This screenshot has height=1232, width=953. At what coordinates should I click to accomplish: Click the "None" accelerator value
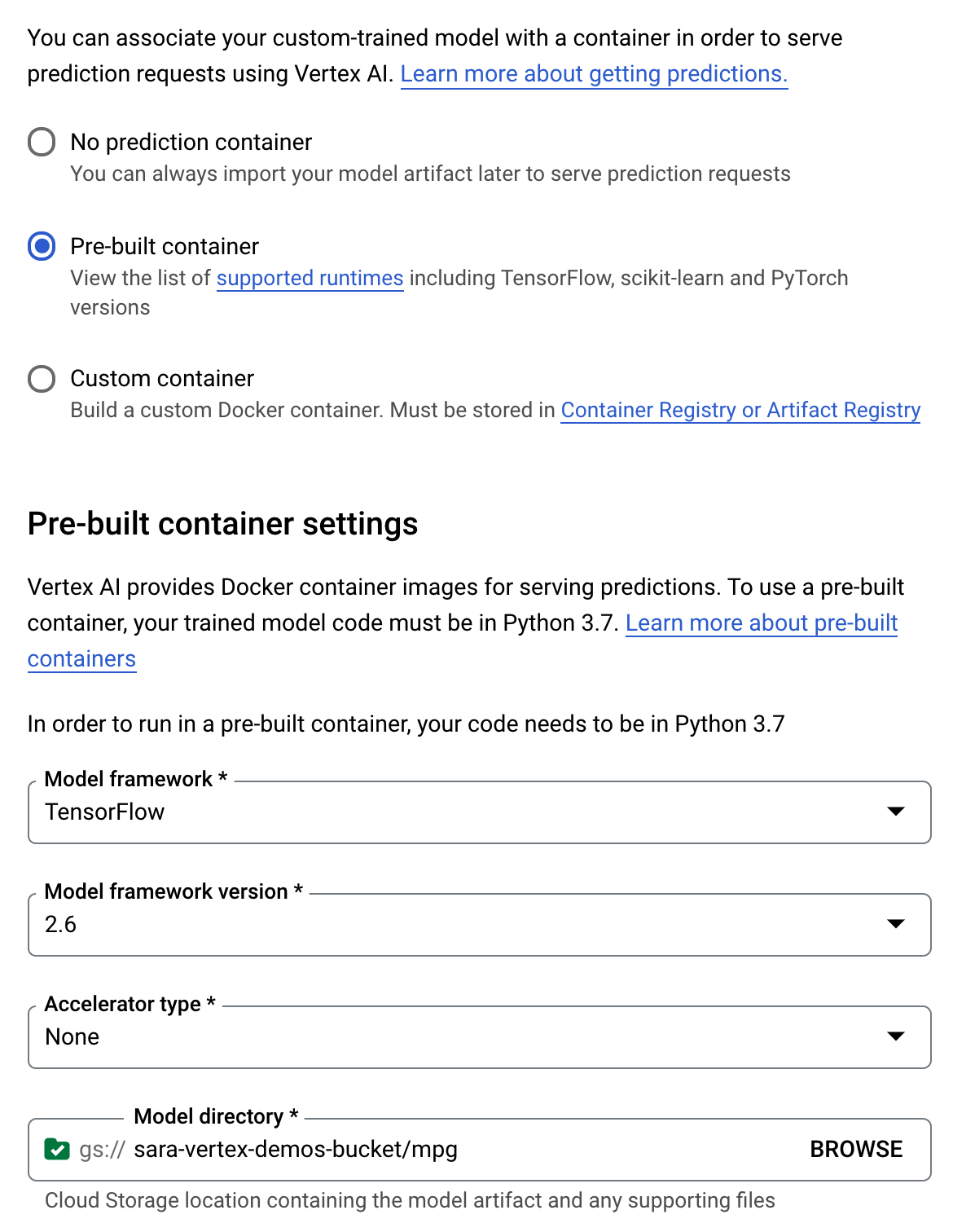click(x=71, y=1036)
